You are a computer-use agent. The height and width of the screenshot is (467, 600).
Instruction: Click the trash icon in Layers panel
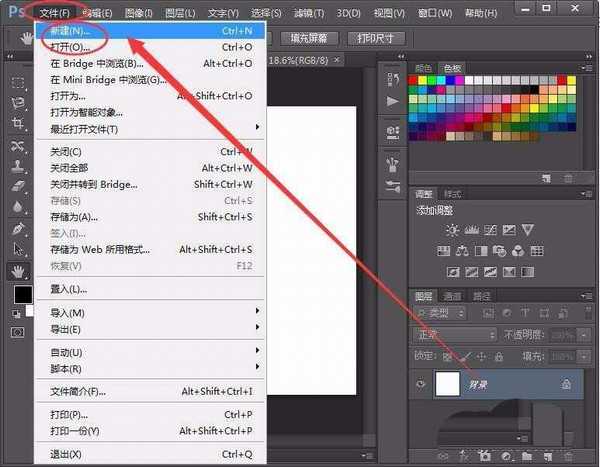tap(568, 455)
